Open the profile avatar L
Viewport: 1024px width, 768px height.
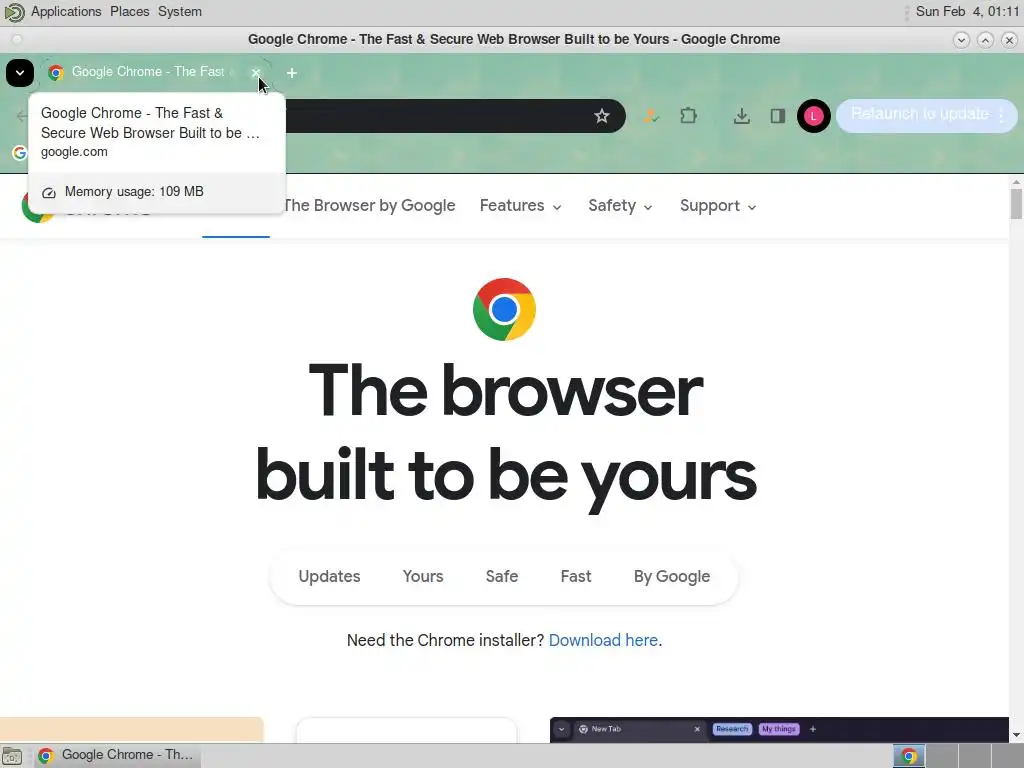point(813,116)
